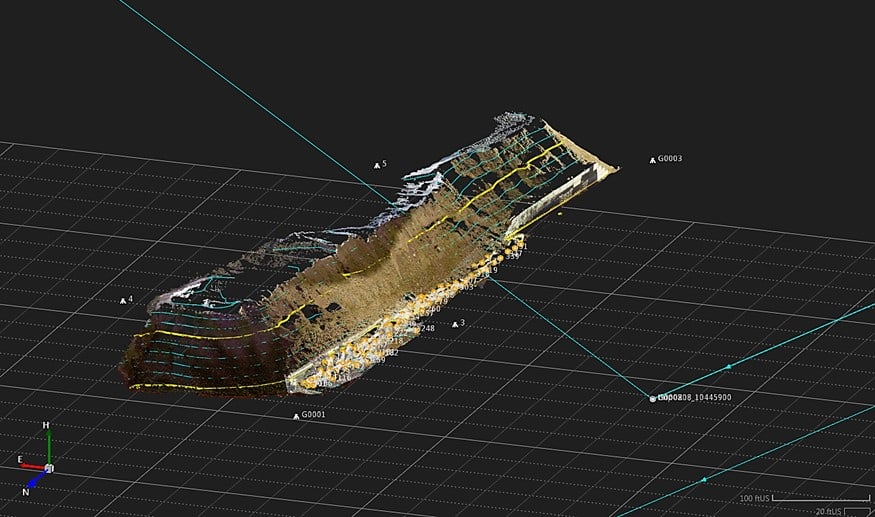
Task: Click the green H axis of gizmo
Action: 49,447
